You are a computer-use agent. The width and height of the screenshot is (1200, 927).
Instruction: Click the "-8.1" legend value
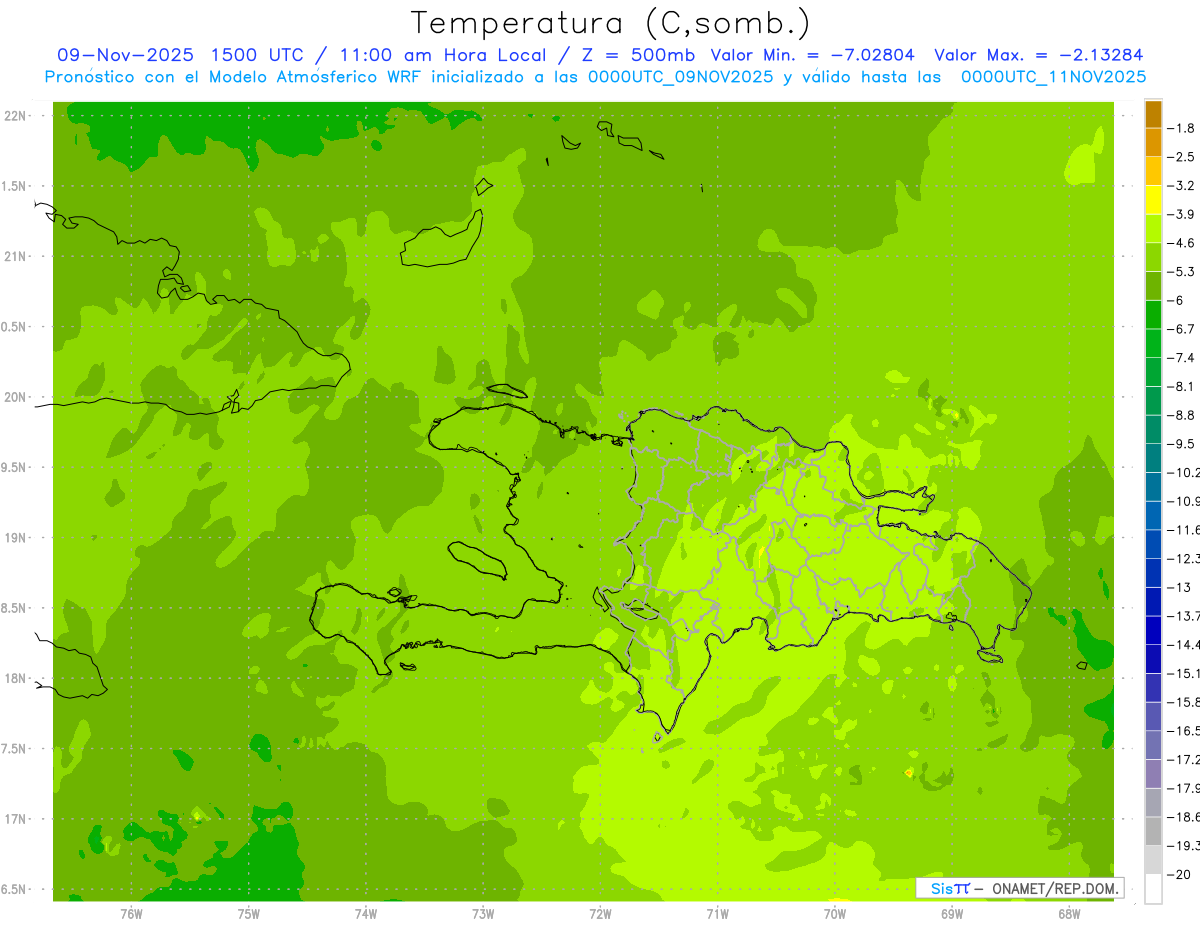coord(1181,386)
